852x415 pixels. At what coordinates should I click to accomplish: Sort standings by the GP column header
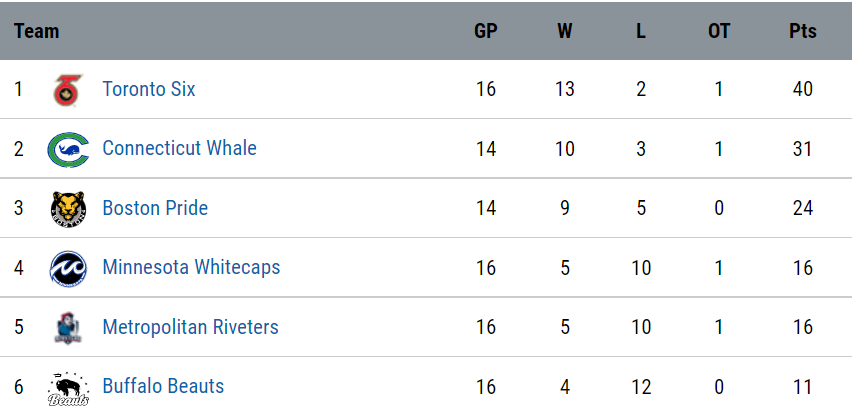coord(486,32)
